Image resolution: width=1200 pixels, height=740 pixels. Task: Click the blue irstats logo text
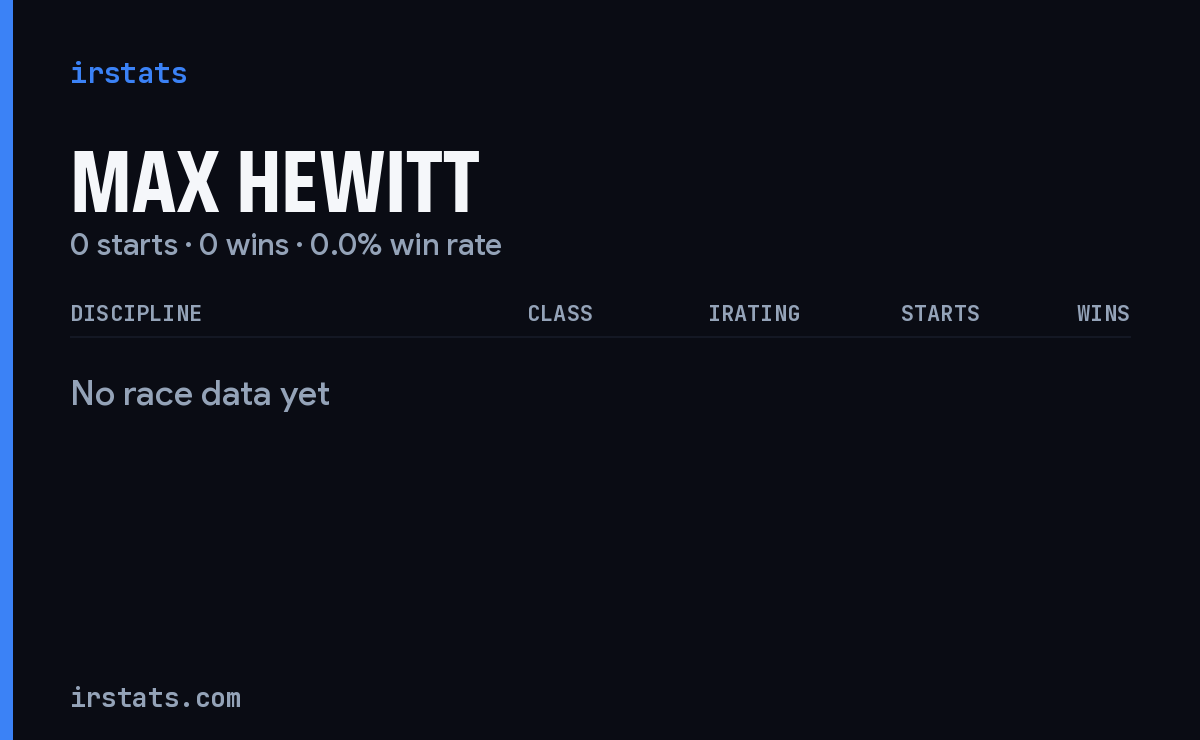click(128, 73)
